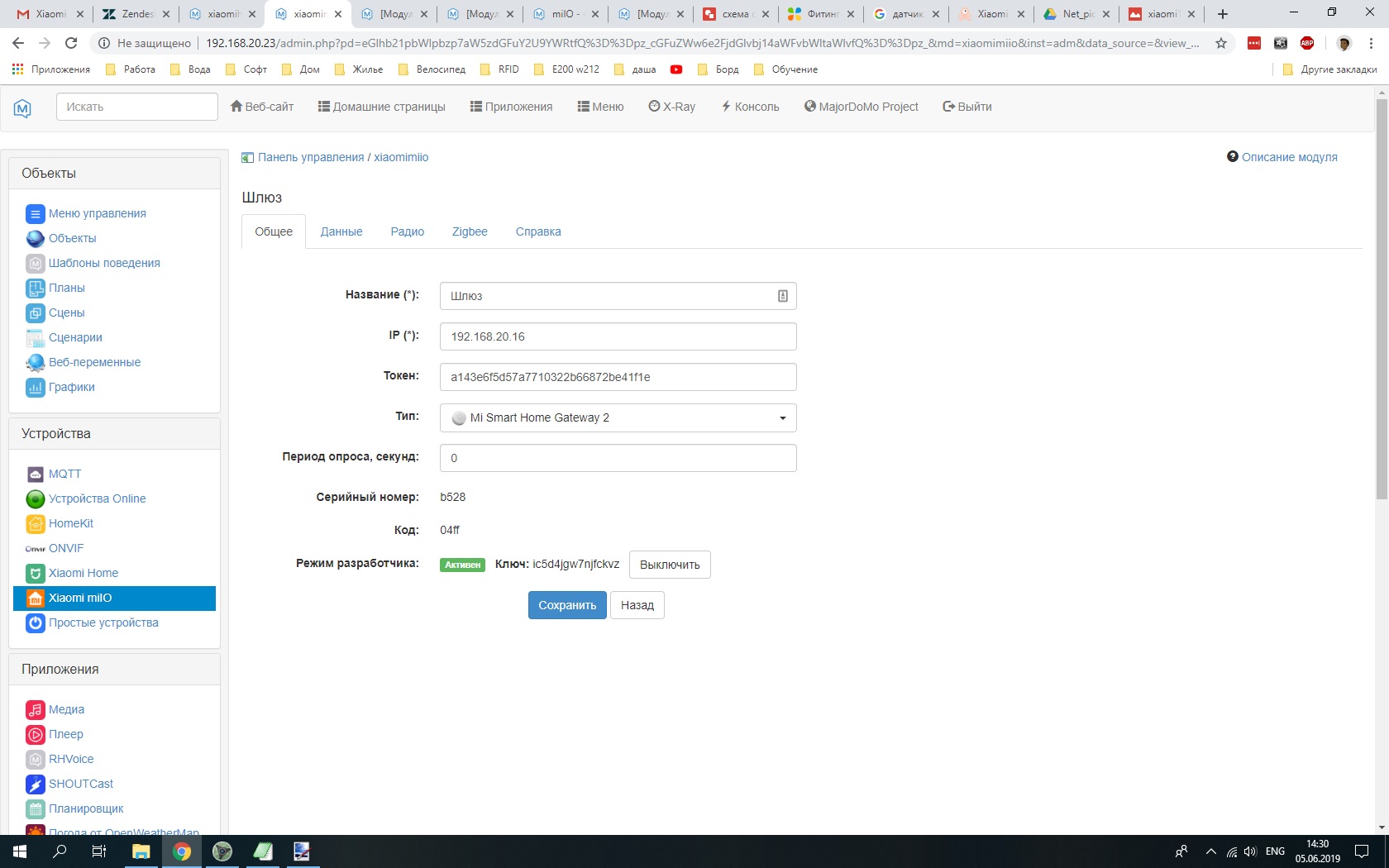The width and height of the screenshot is (1389, 868).
Task: Open the Windows Start menu
Action: (x=20, y=851)
